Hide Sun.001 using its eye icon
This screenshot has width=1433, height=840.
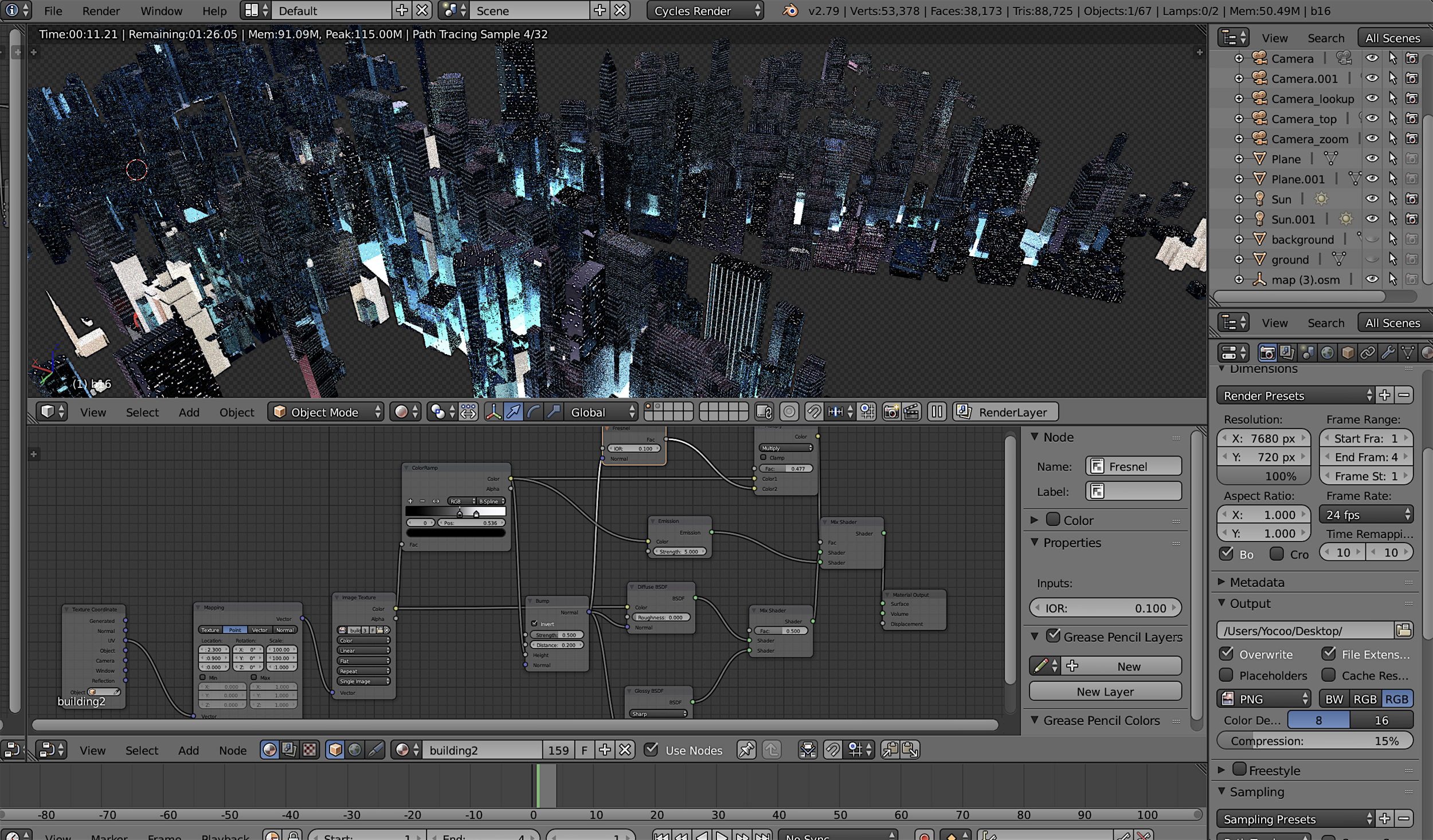click(1371, 219)
